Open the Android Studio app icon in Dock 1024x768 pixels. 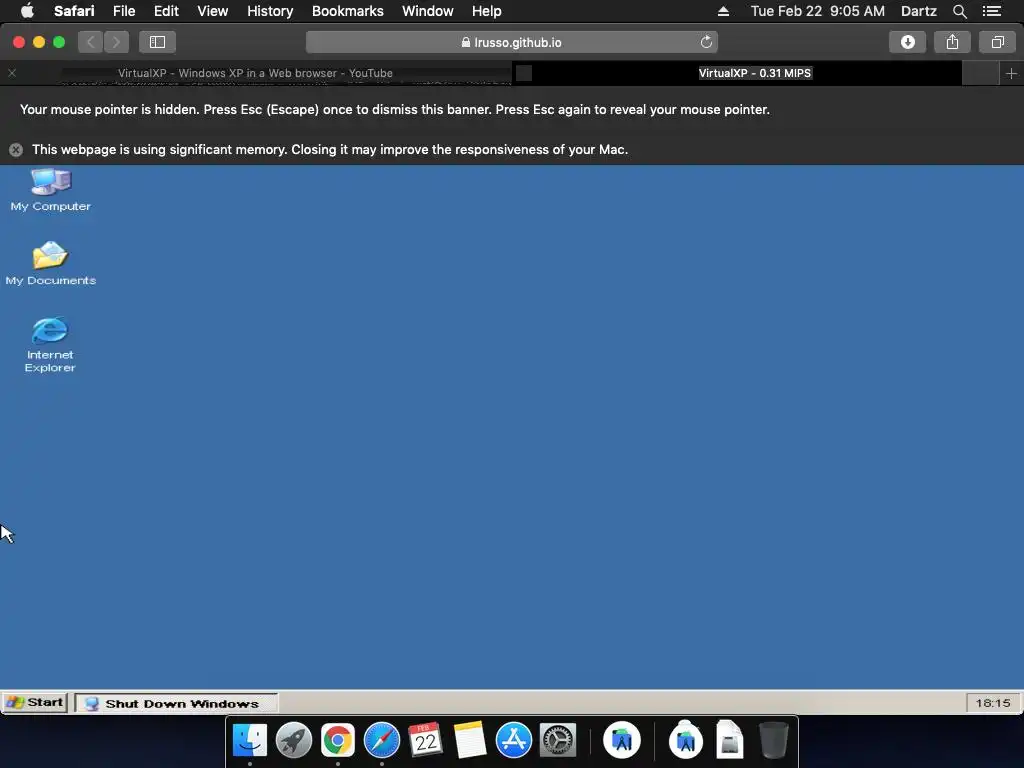pyautogui.click(x=622, y=740)
